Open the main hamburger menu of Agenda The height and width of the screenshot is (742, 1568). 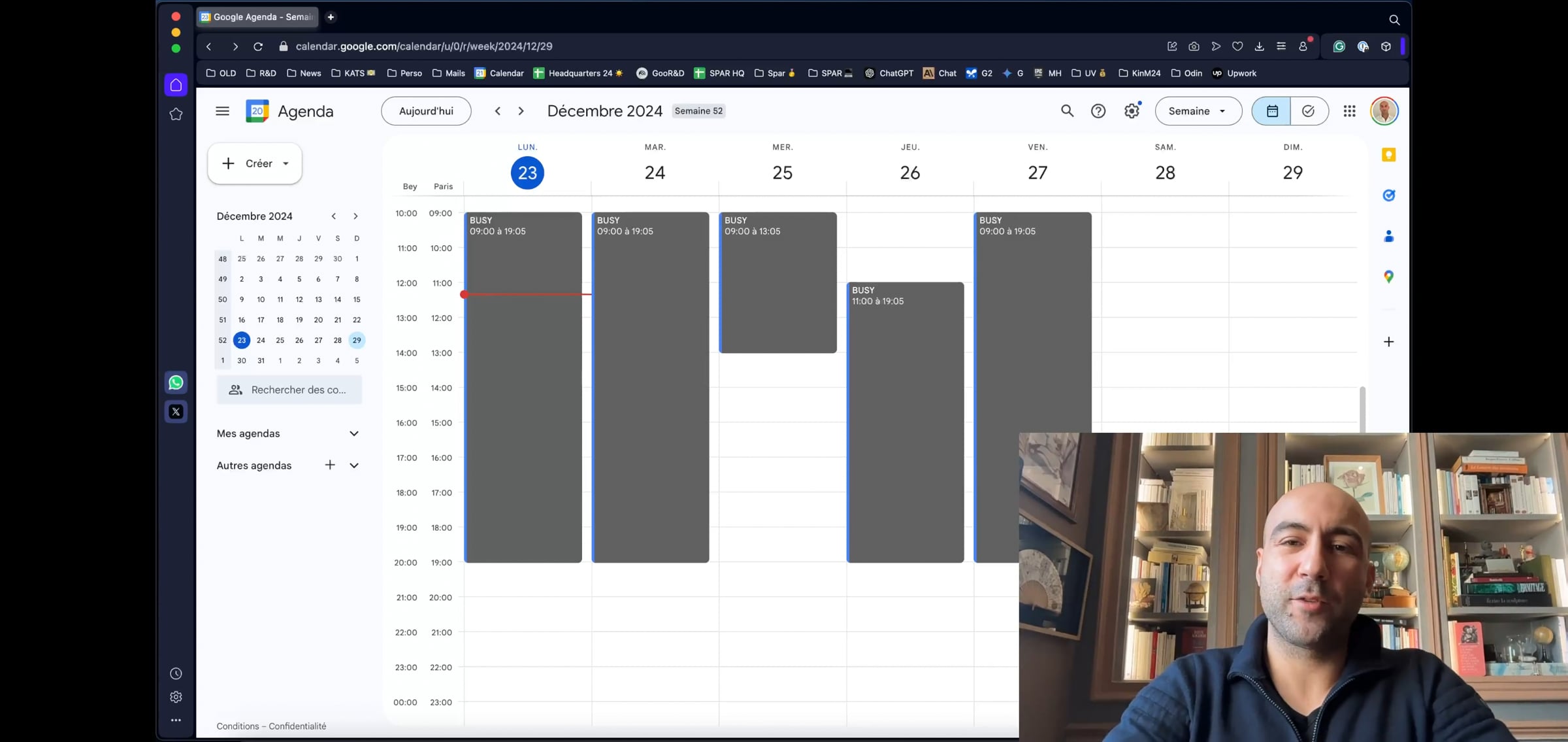pyautogui.click(x=222, y=111)
